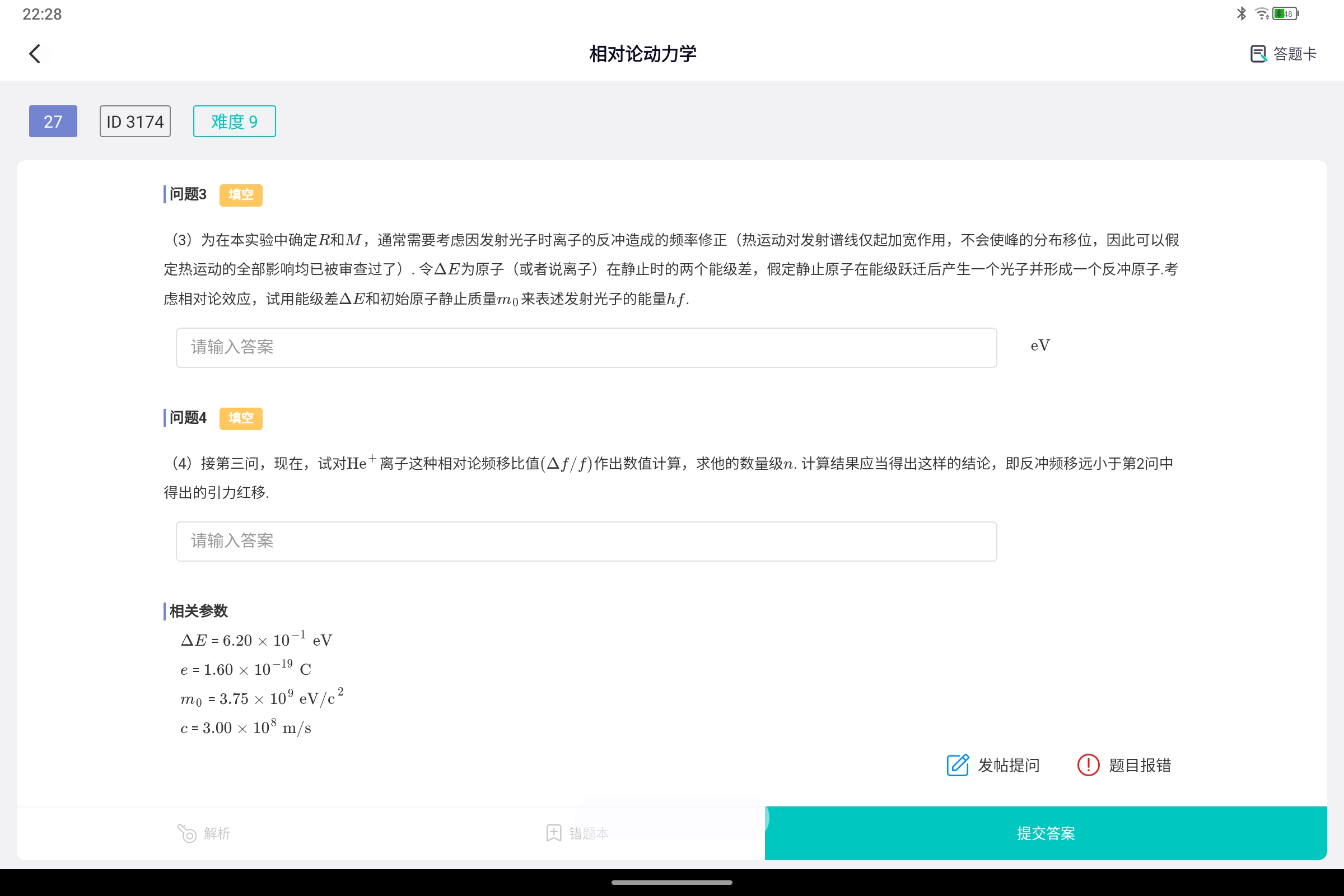This screenshot has width=1344, height=896.
Task: Click the 难度 9 difficulty tag
Action: tap(234, 121)
